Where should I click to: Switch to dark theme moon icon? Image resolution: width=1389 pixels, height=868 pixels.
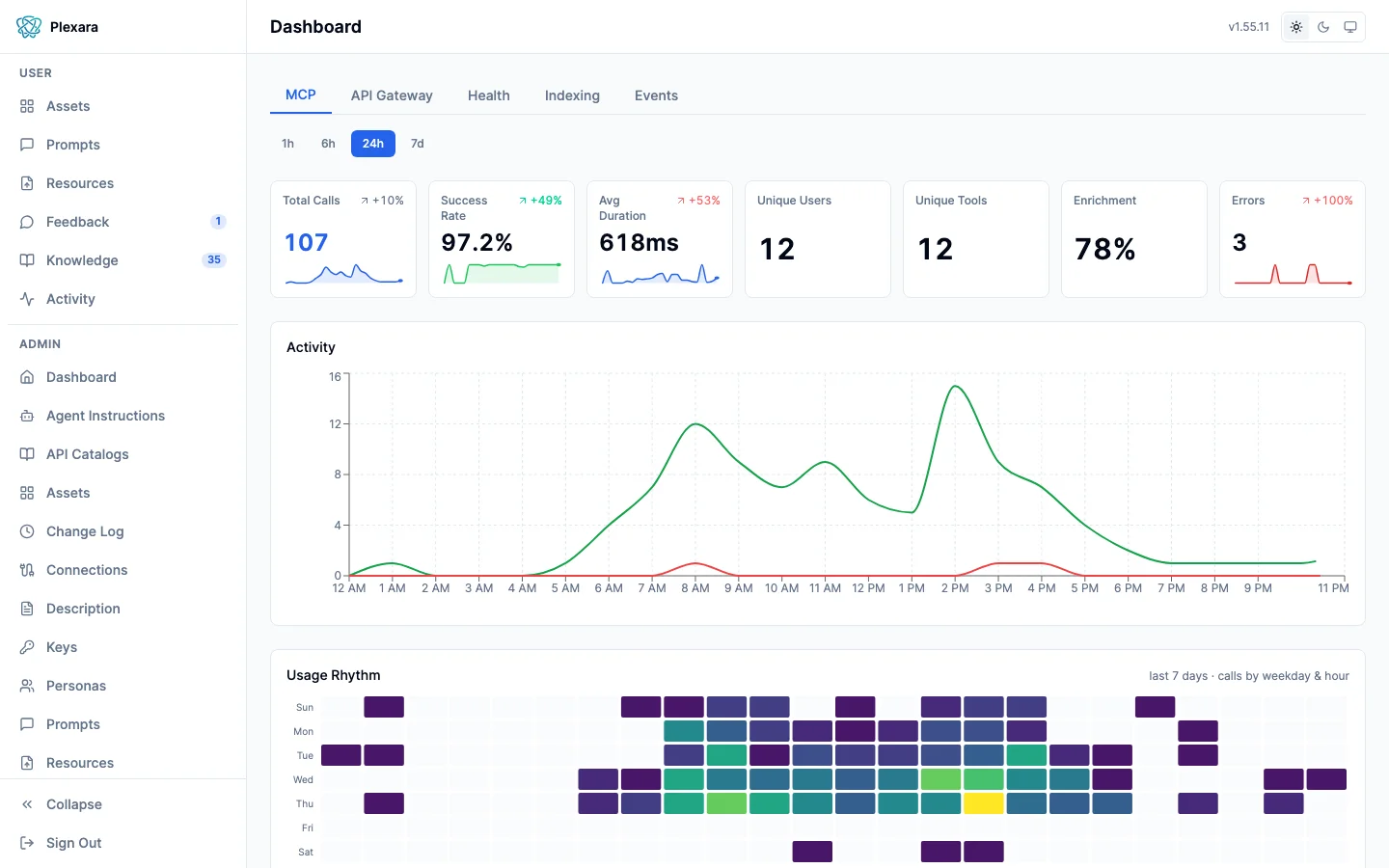1323,27
